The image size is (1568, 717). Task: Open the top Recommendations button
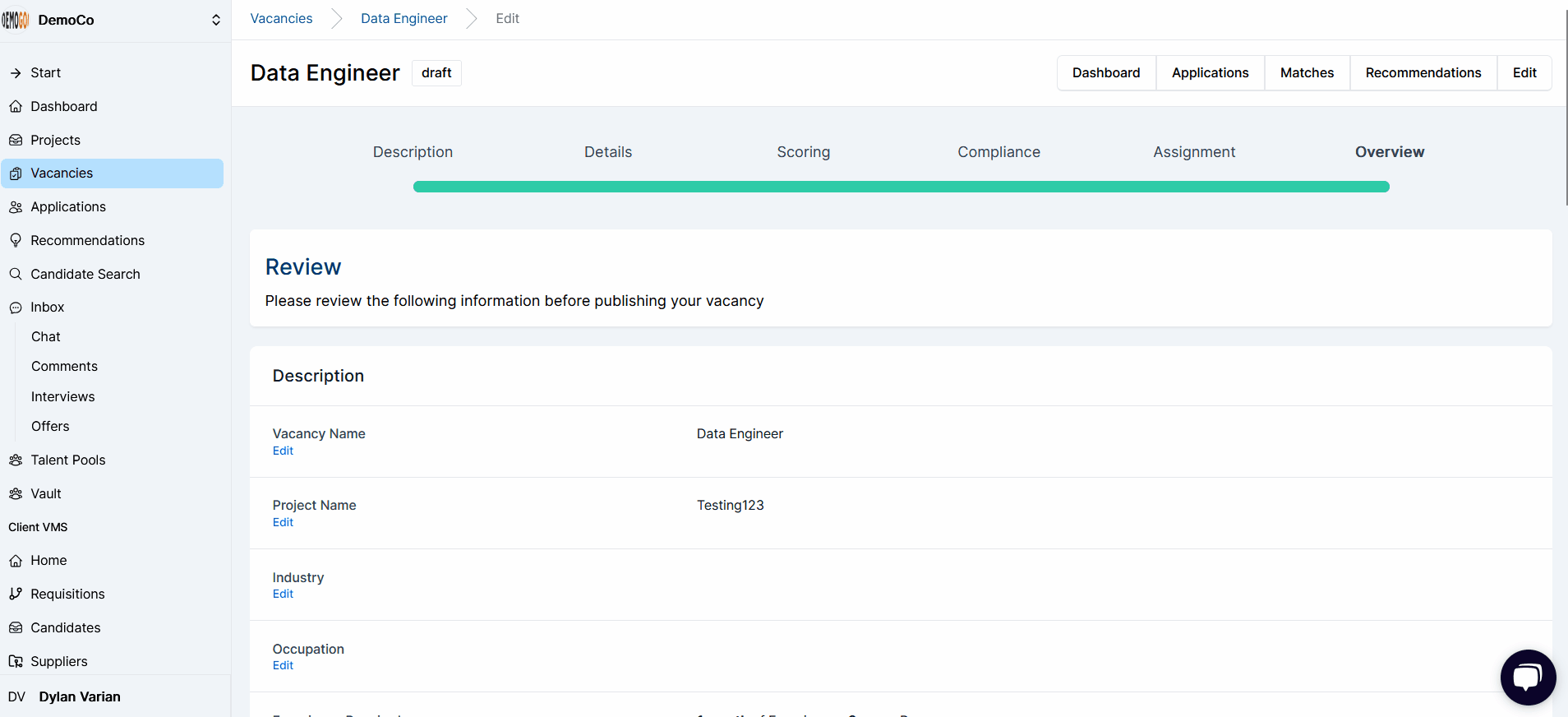point(1423,73)
